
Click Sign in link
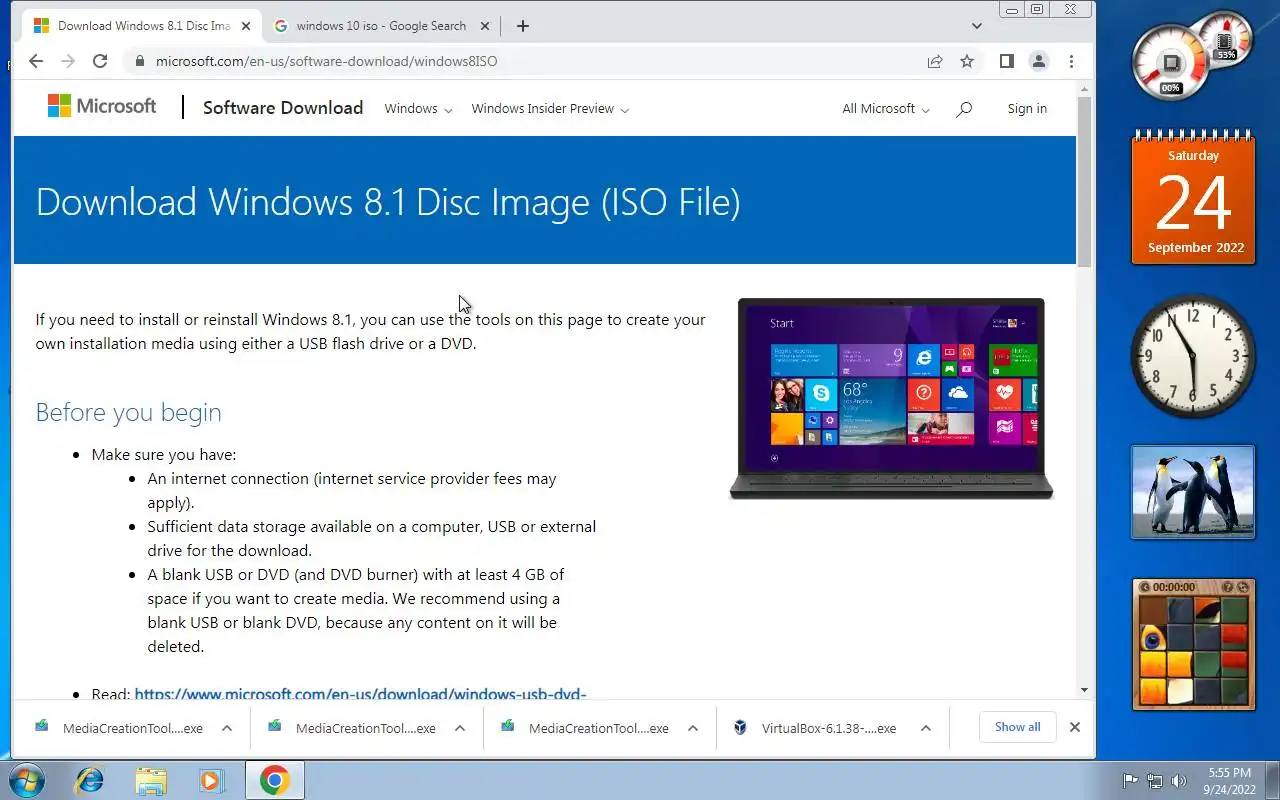tap(1027, 108)
